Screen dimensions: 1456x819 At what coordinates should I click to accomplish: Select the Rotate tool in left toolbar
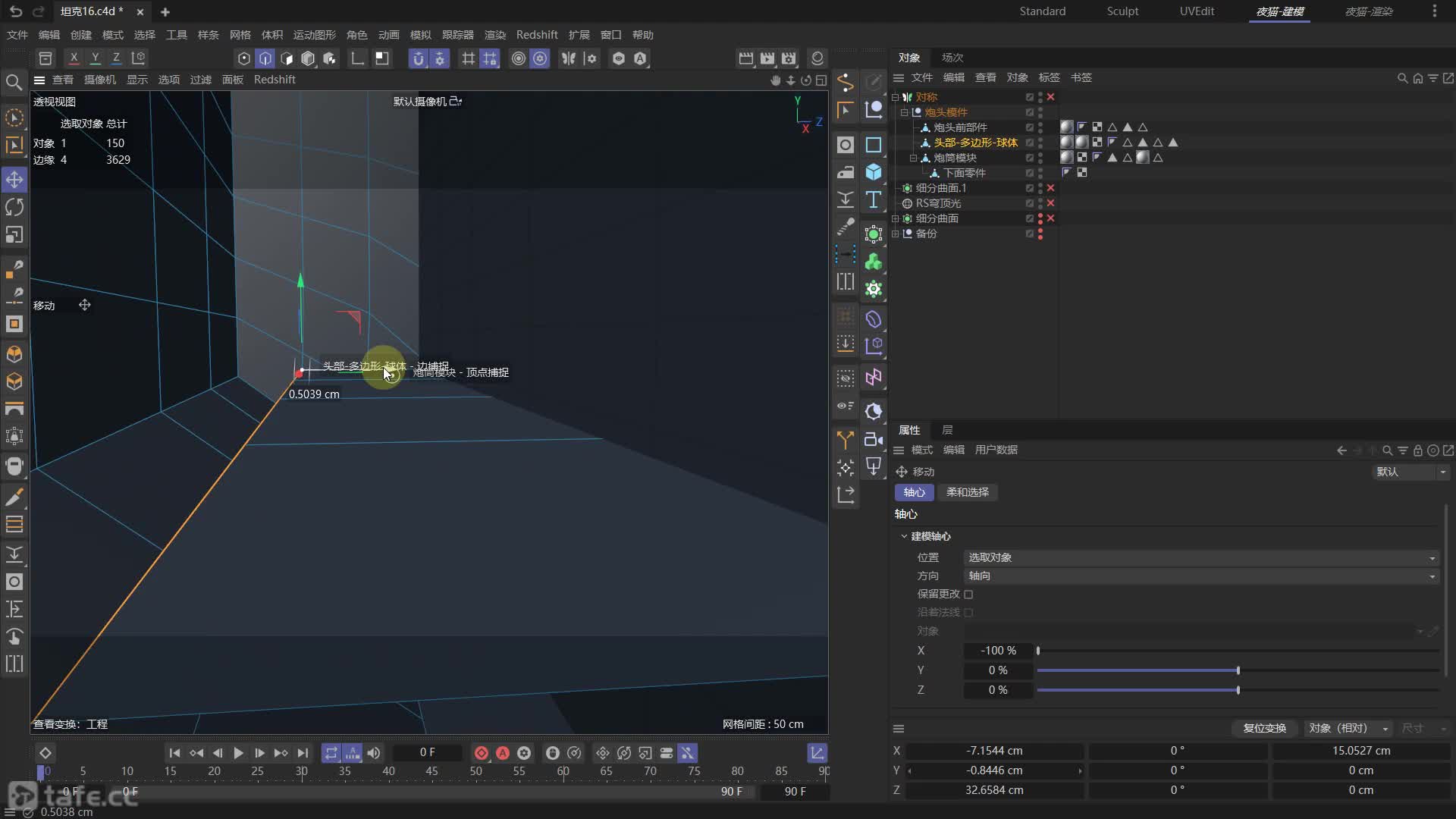[x=14, y=207]
